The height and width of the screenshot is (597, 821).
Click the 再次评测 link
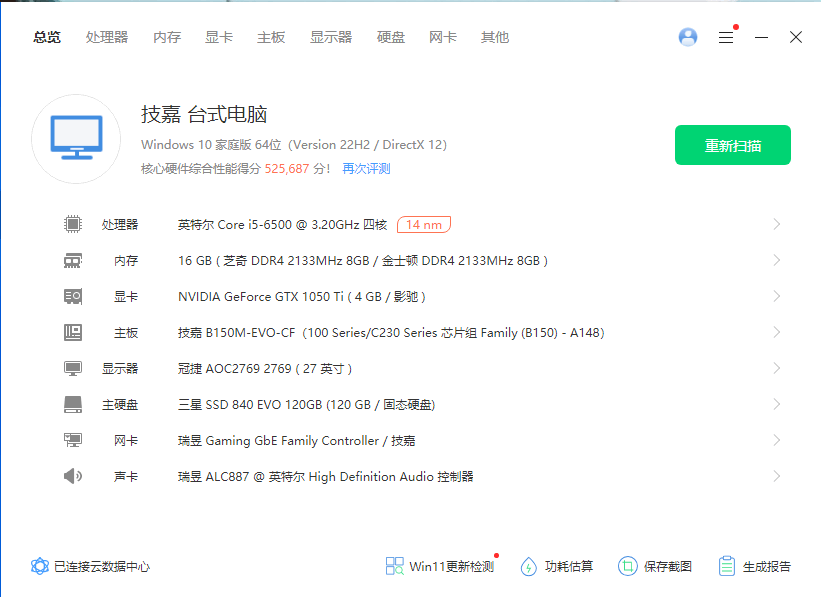pyautogui.click(x=366, y=169)
